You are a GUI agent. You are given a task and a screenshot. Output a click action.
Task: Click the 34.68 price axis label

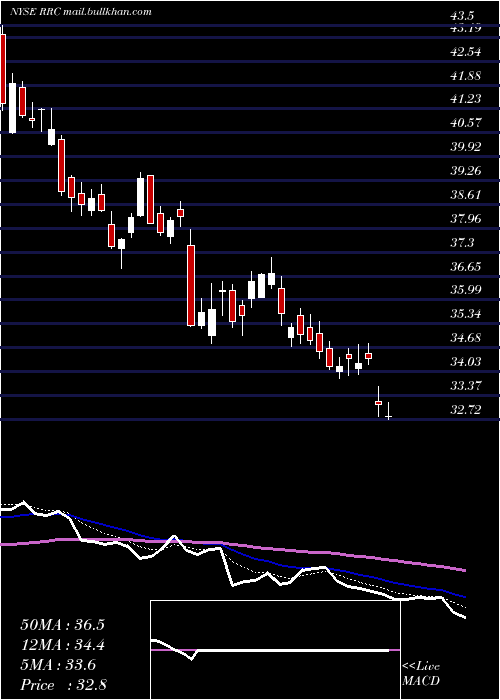click(467, 338)
